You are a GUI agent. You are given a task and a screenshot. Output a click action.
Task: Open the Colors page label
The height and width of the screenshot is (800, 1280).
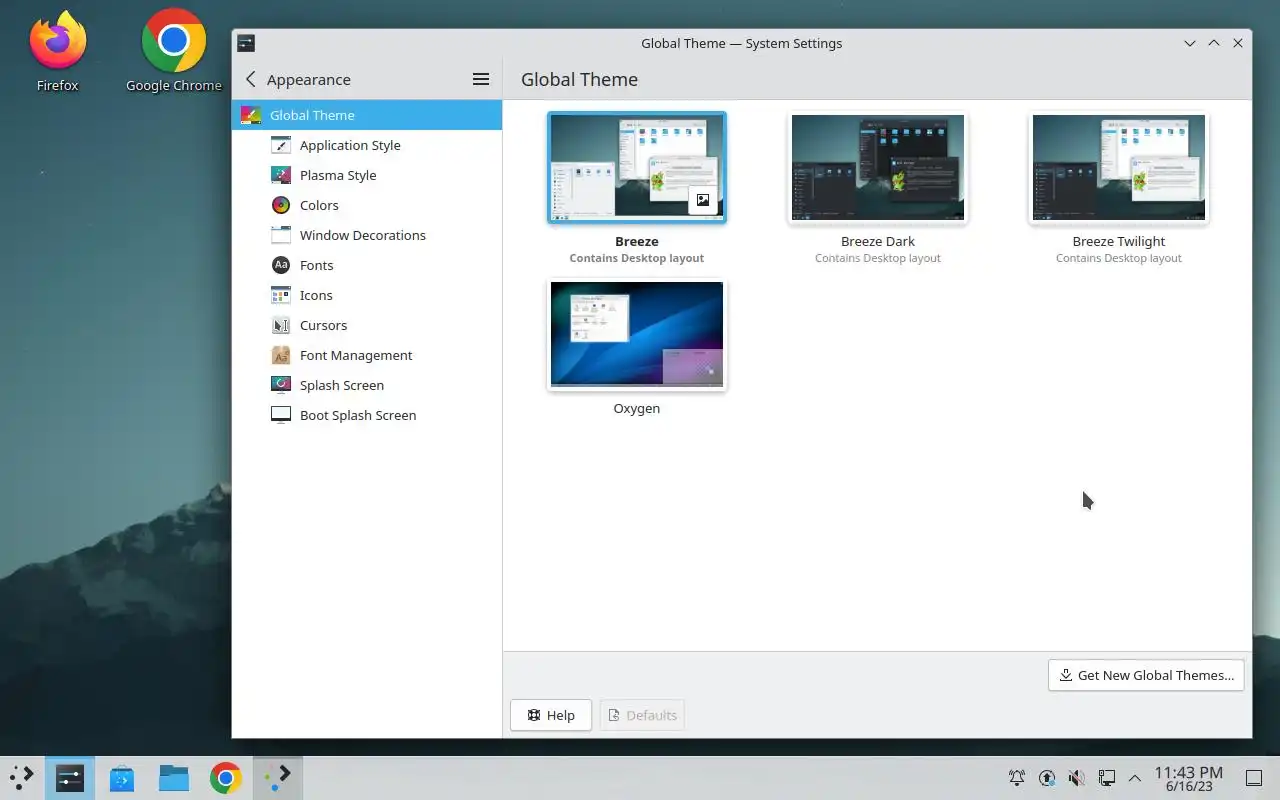319,205
